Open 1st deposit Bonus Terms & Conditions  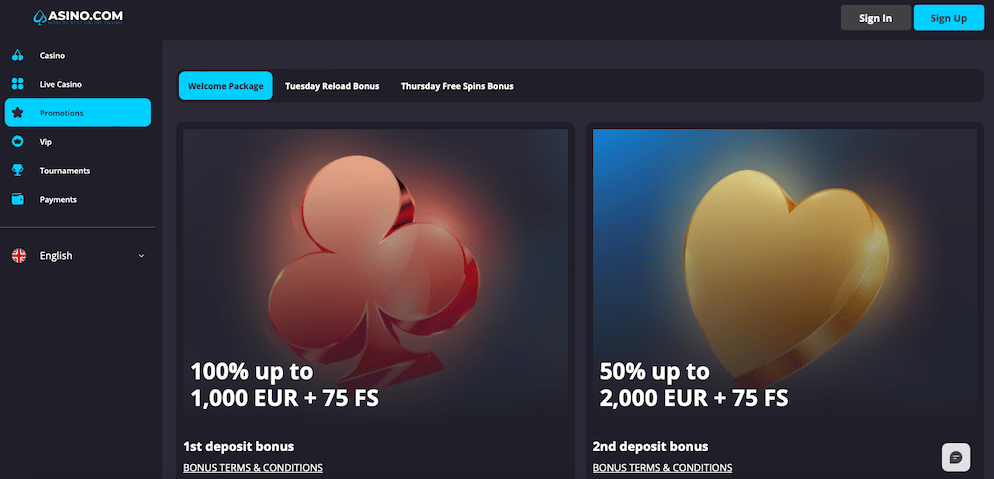pyautogui.click(x=253, y=468)
